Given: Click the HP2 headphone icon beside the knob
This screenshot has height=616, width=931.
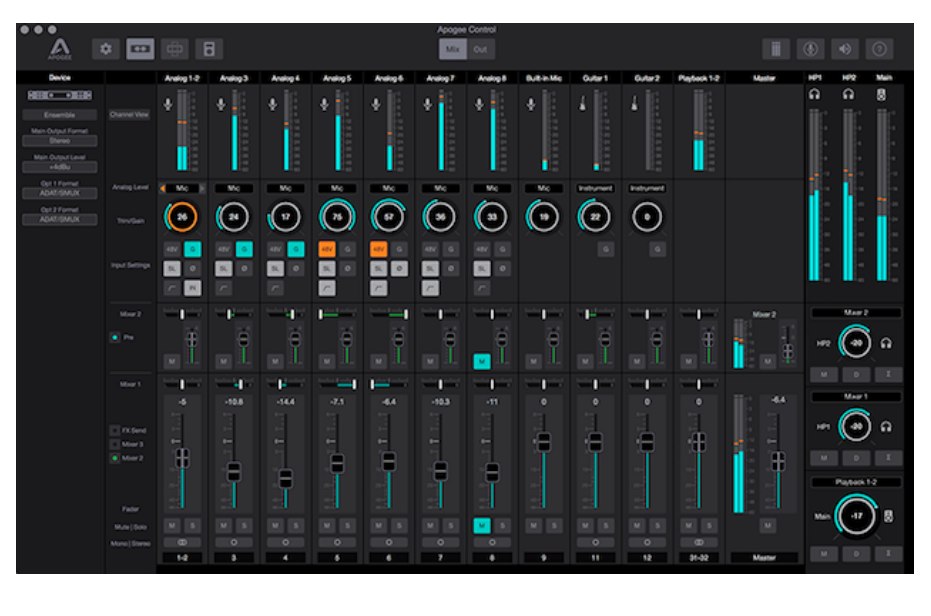Looking at the screenshot, I should [x=887, y=343].
